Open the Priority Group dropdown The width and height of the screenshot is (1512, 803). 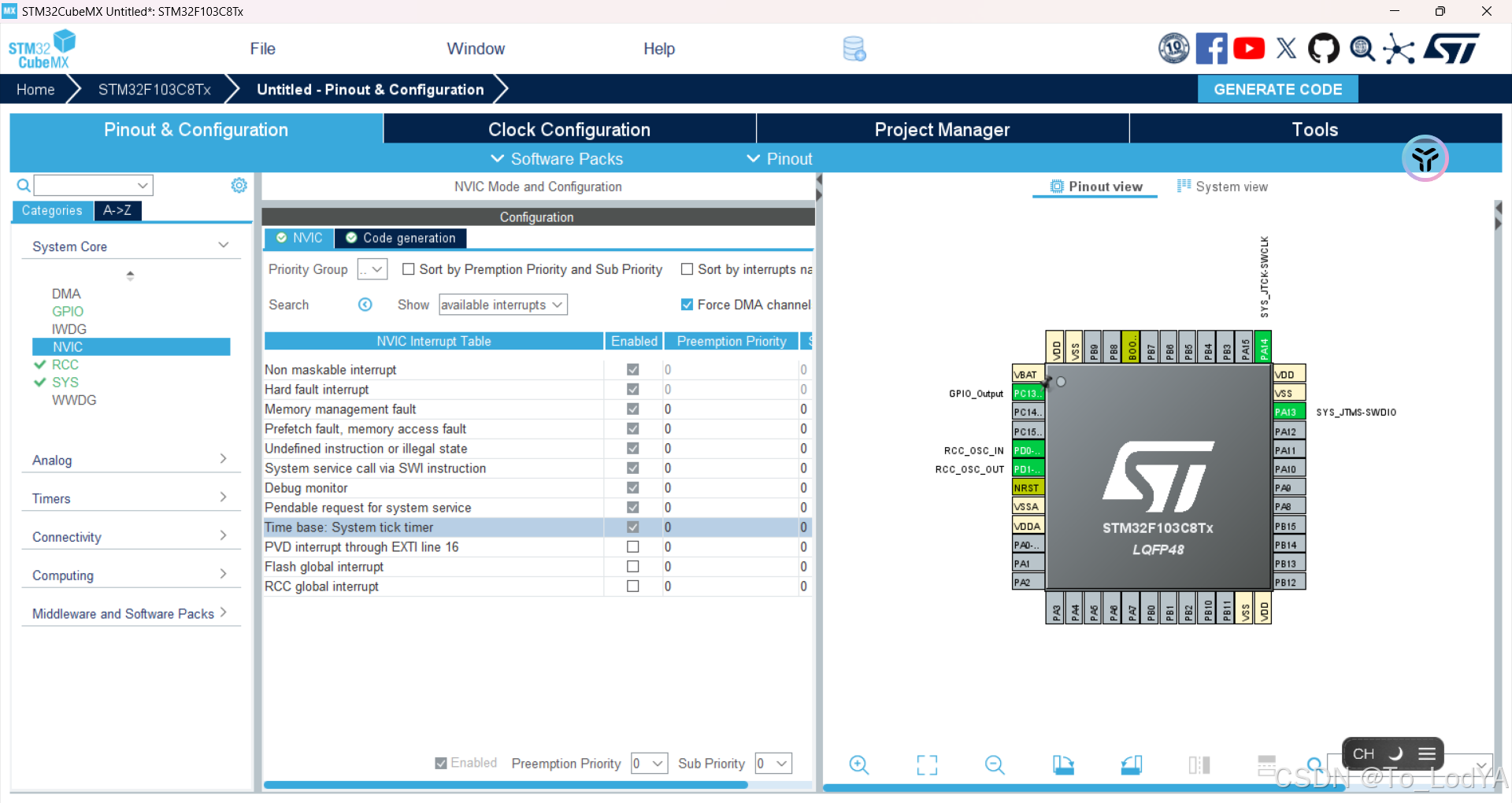pyautogui.click(x=372, y=269)
